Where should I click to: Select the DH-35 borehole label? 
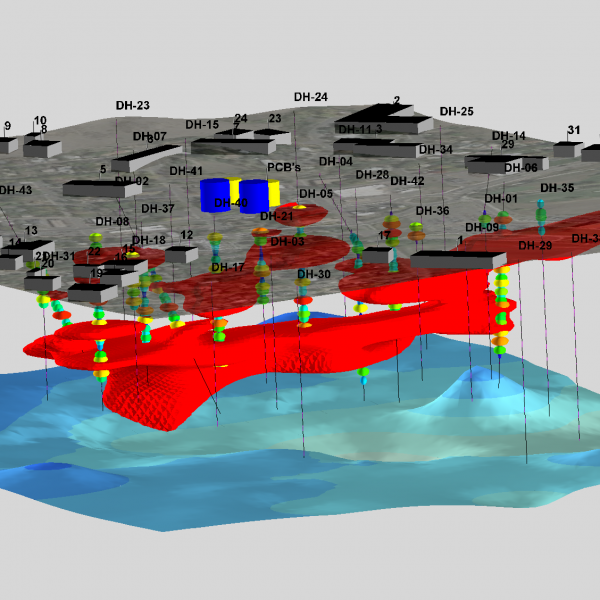pyautogui.click(x=557, y=187)
